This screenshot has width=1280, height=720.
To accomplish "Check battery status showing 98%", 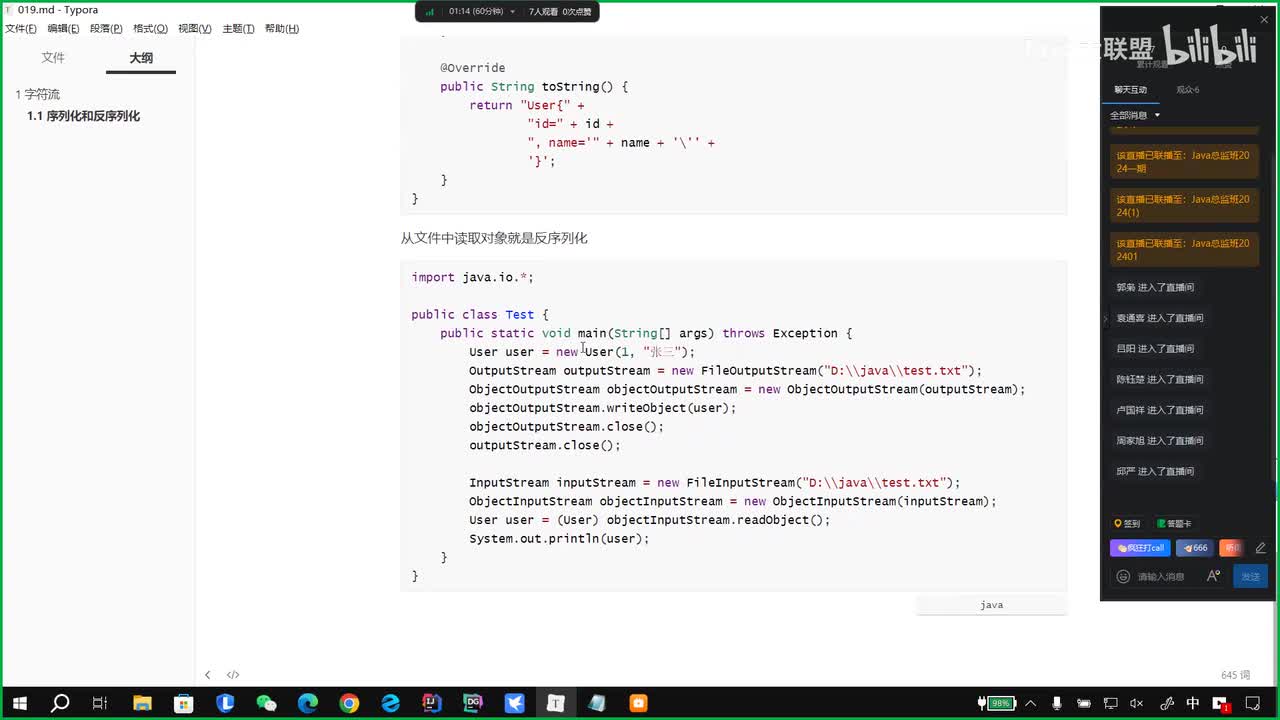I will coord(997,703).
